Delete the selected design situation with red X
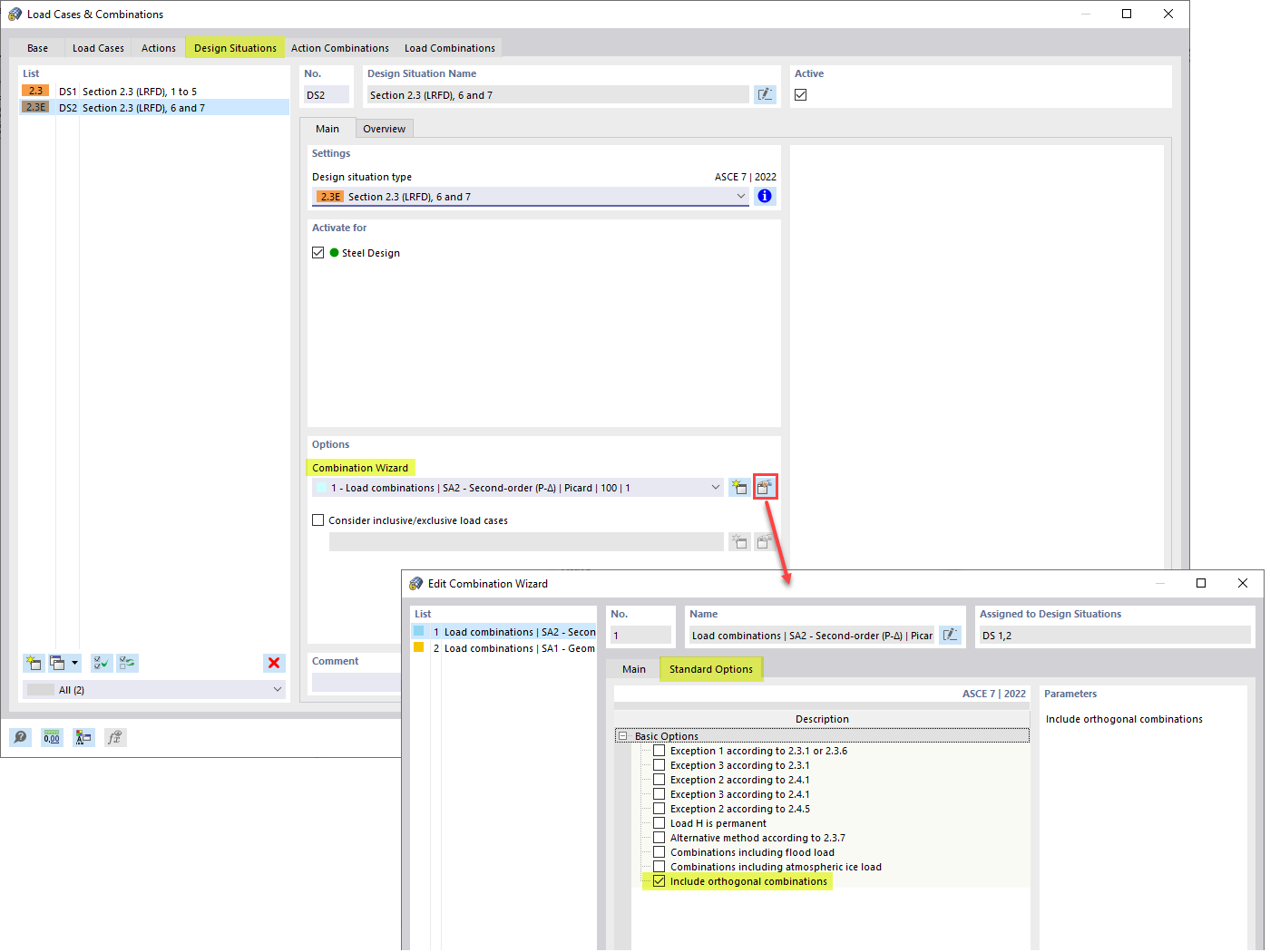Screen dimensions: 1270x952 (x=274, y=663)
